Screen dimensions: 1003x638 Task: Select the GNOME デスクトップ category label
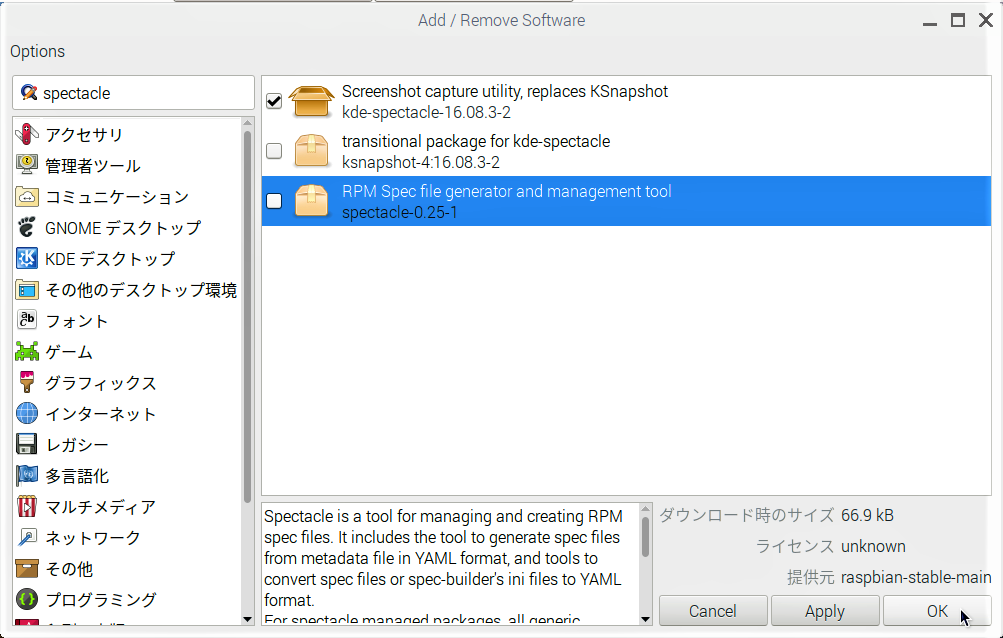point(123,228)
